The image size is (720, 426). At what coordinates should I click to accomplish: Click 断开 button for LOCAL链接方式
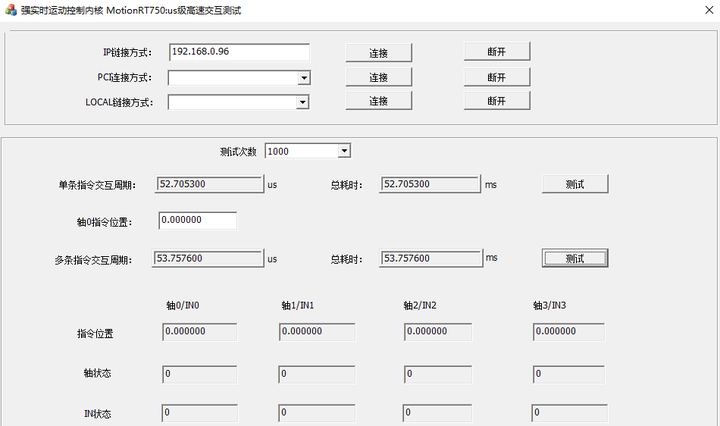[497, 101]
